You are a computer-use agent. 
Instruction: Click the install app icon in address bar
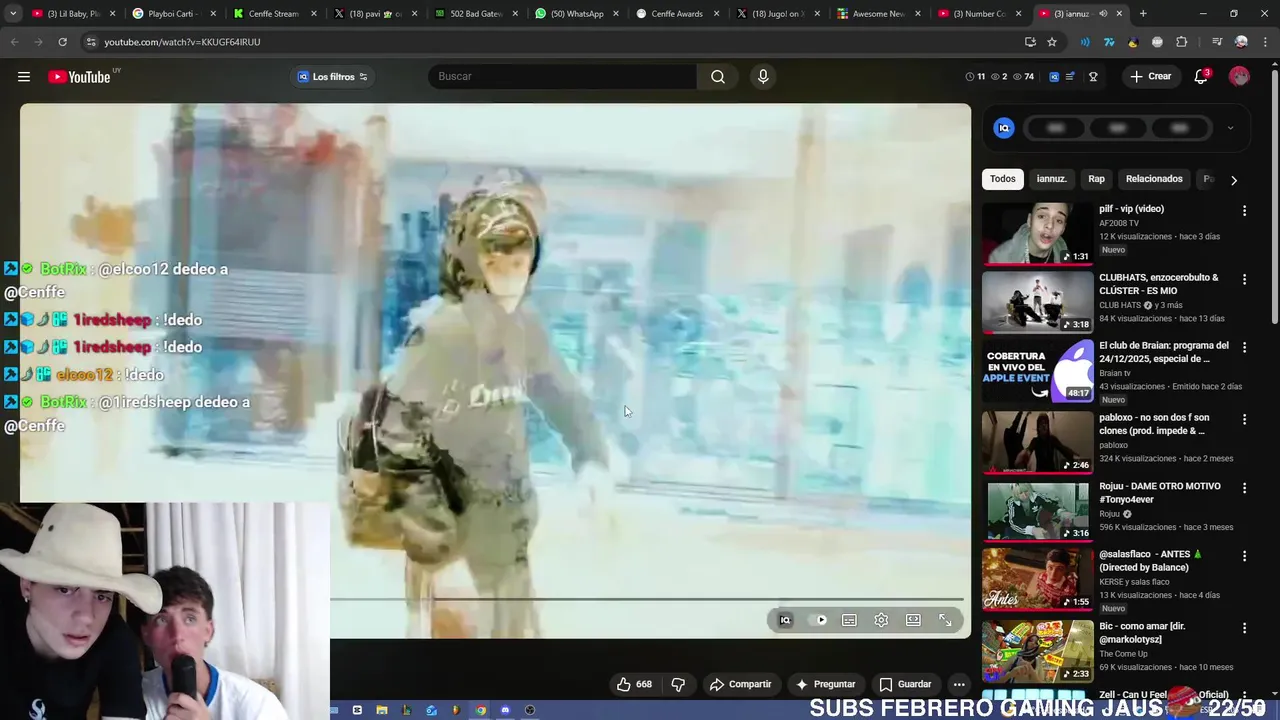coord(1030,42)
